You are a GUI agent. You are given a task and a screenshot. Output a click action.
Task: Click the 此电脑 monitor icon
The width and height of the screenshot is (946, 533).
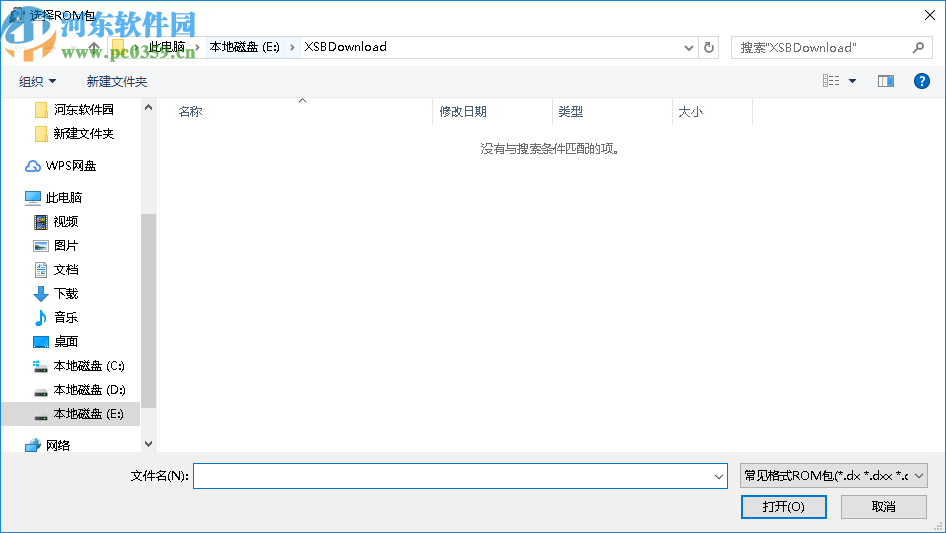tap(33, 198)
